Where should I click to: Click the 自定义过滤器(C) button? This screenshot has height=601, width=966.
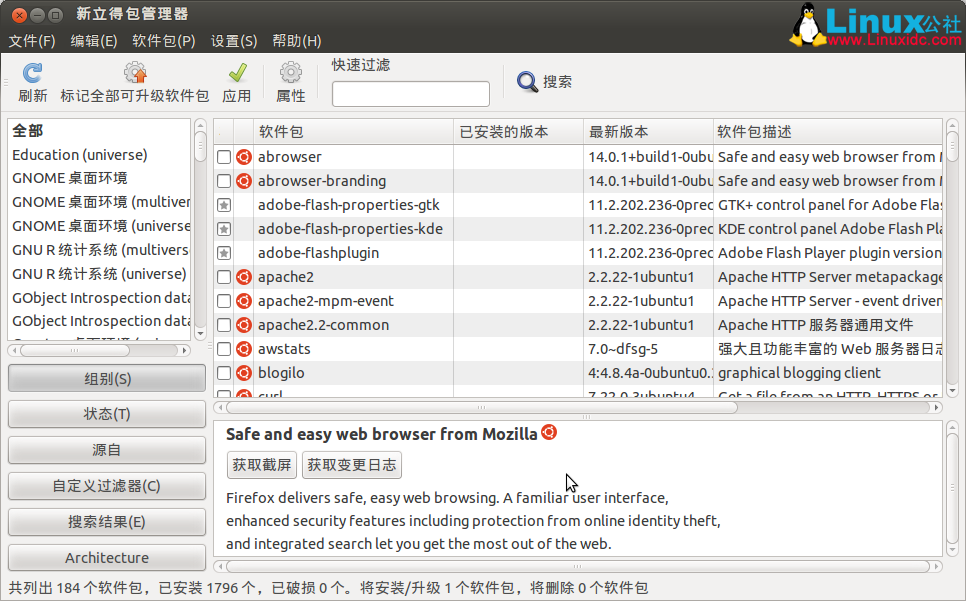(107, 486)
